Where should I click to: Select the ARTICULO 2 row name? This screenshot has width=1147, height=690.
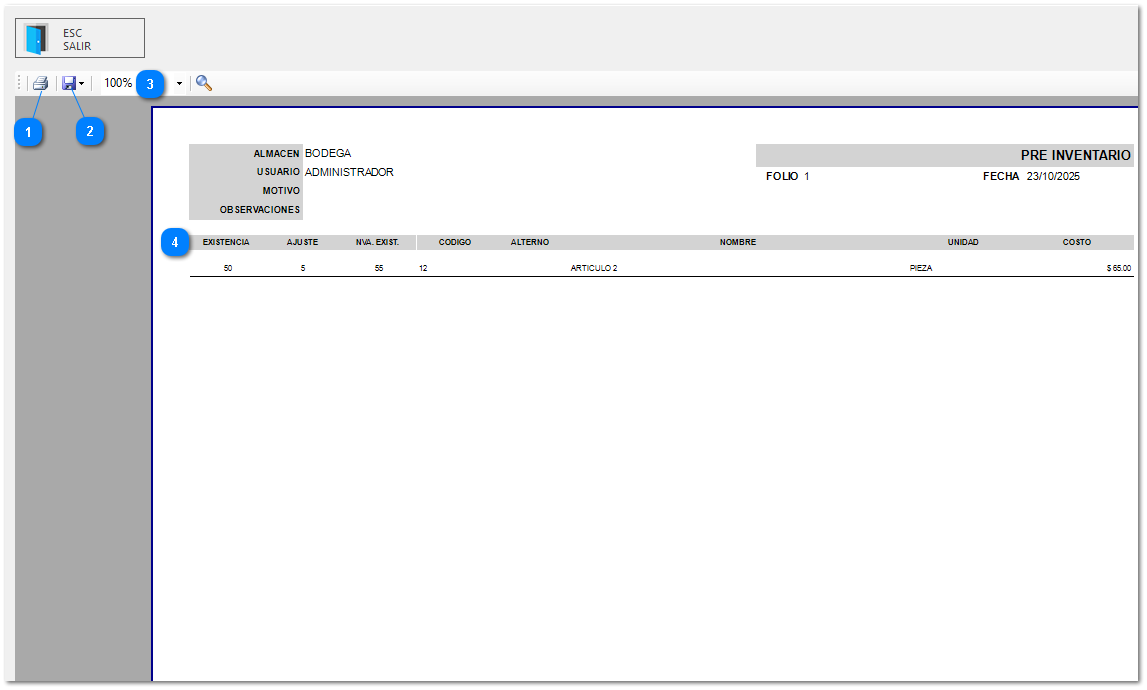click(x=594, y=269)
